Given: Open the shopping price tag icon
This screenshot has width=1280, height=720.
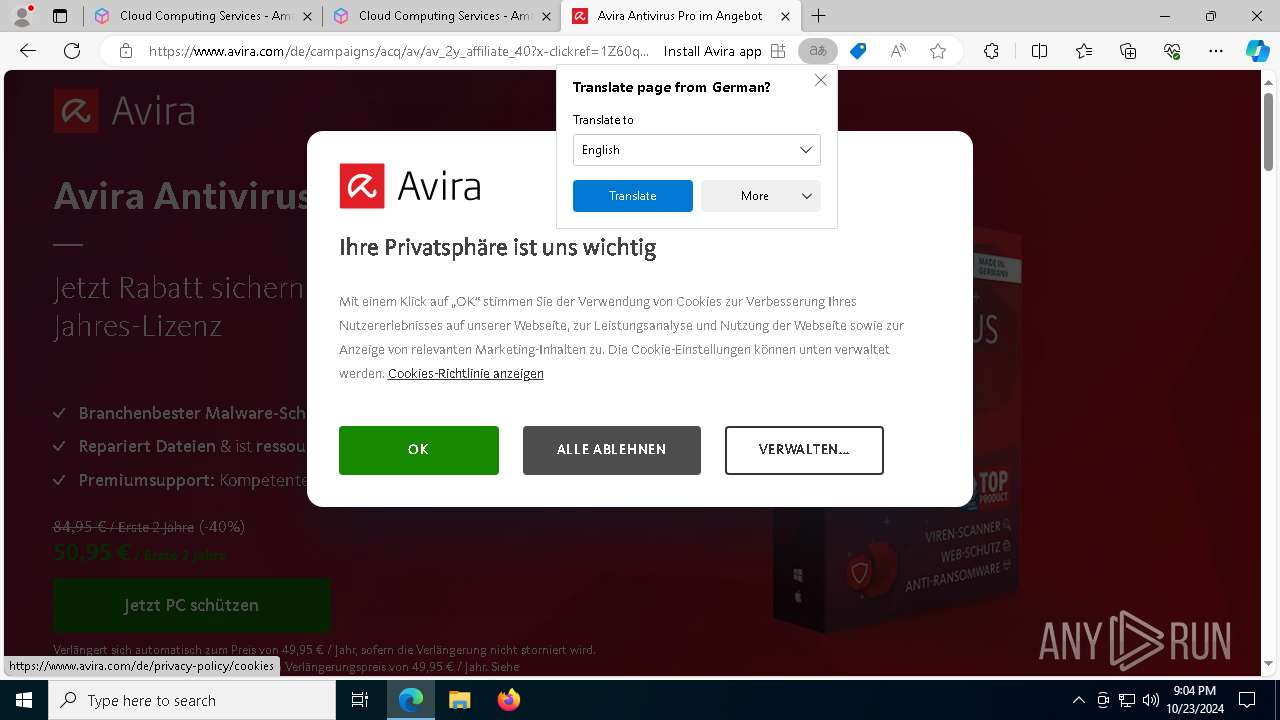Looking at the screenshot, I should [x=858, y=51].
